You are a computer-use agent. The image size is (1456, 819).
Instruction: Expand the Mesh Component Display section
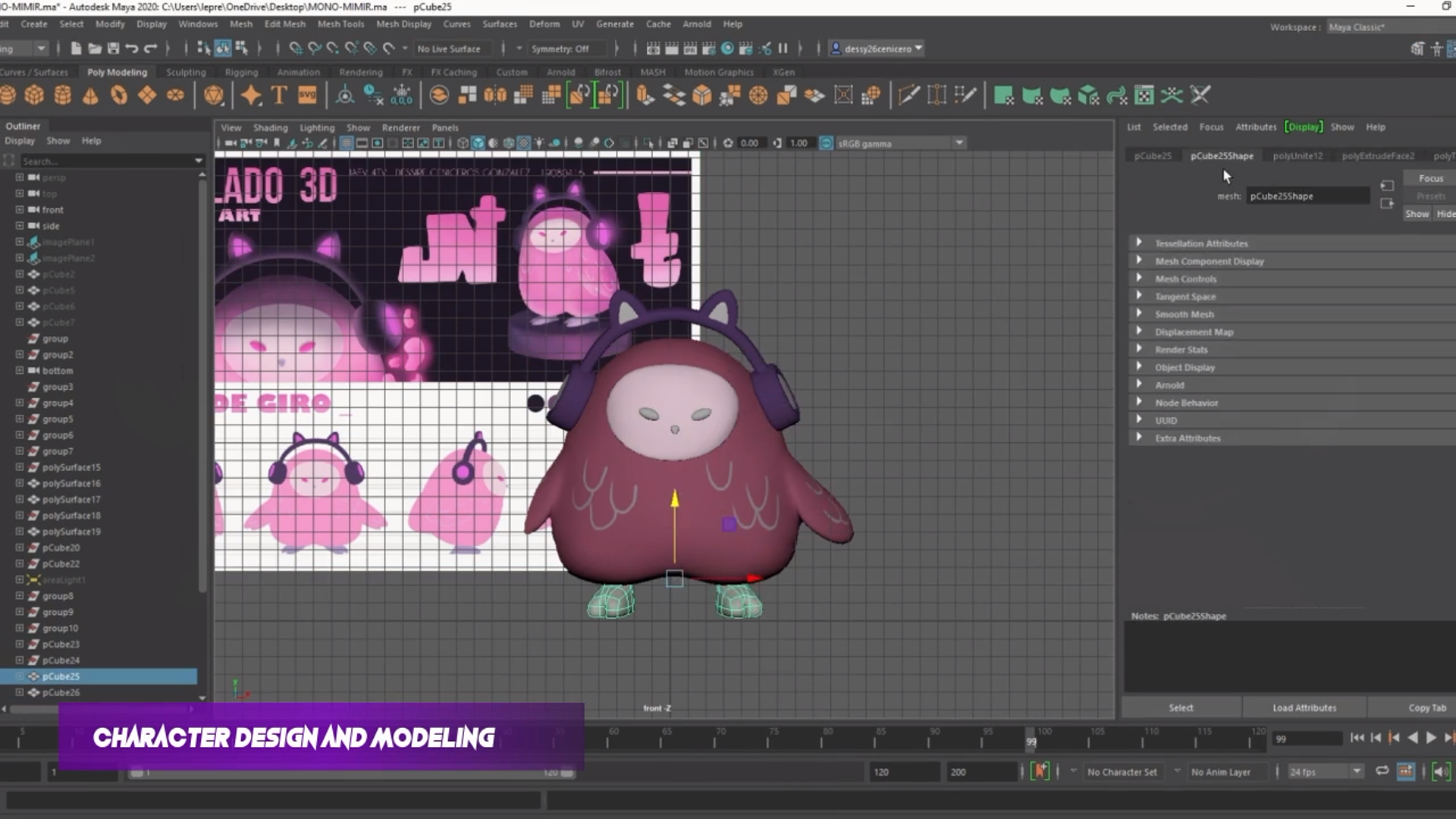(x=1292, y=261)
